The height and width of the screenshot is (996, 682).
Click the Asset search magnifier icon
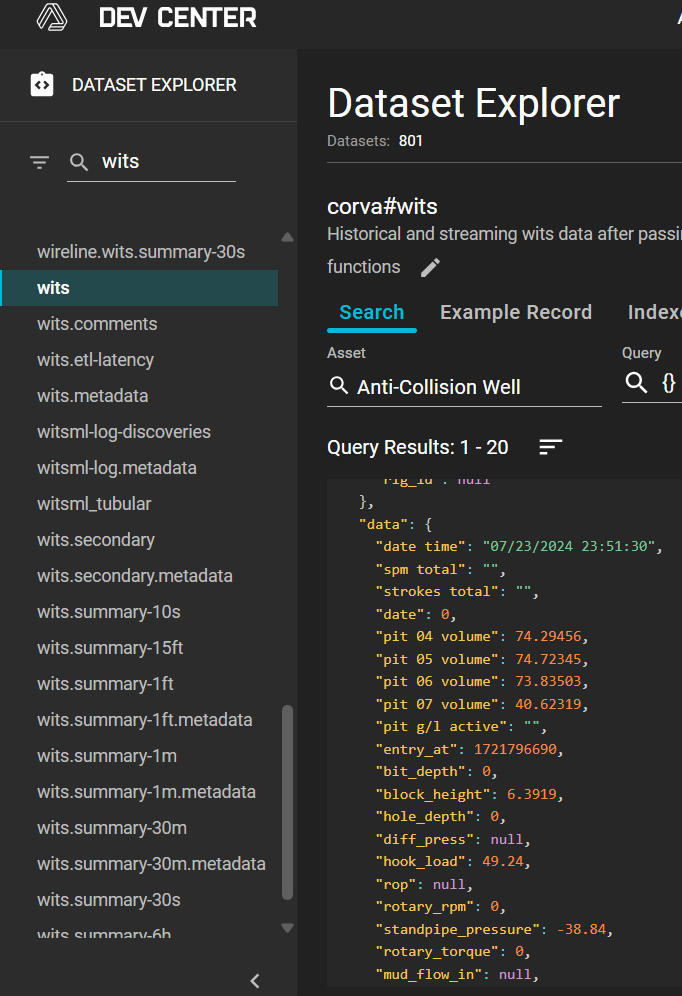coord(339,385)
